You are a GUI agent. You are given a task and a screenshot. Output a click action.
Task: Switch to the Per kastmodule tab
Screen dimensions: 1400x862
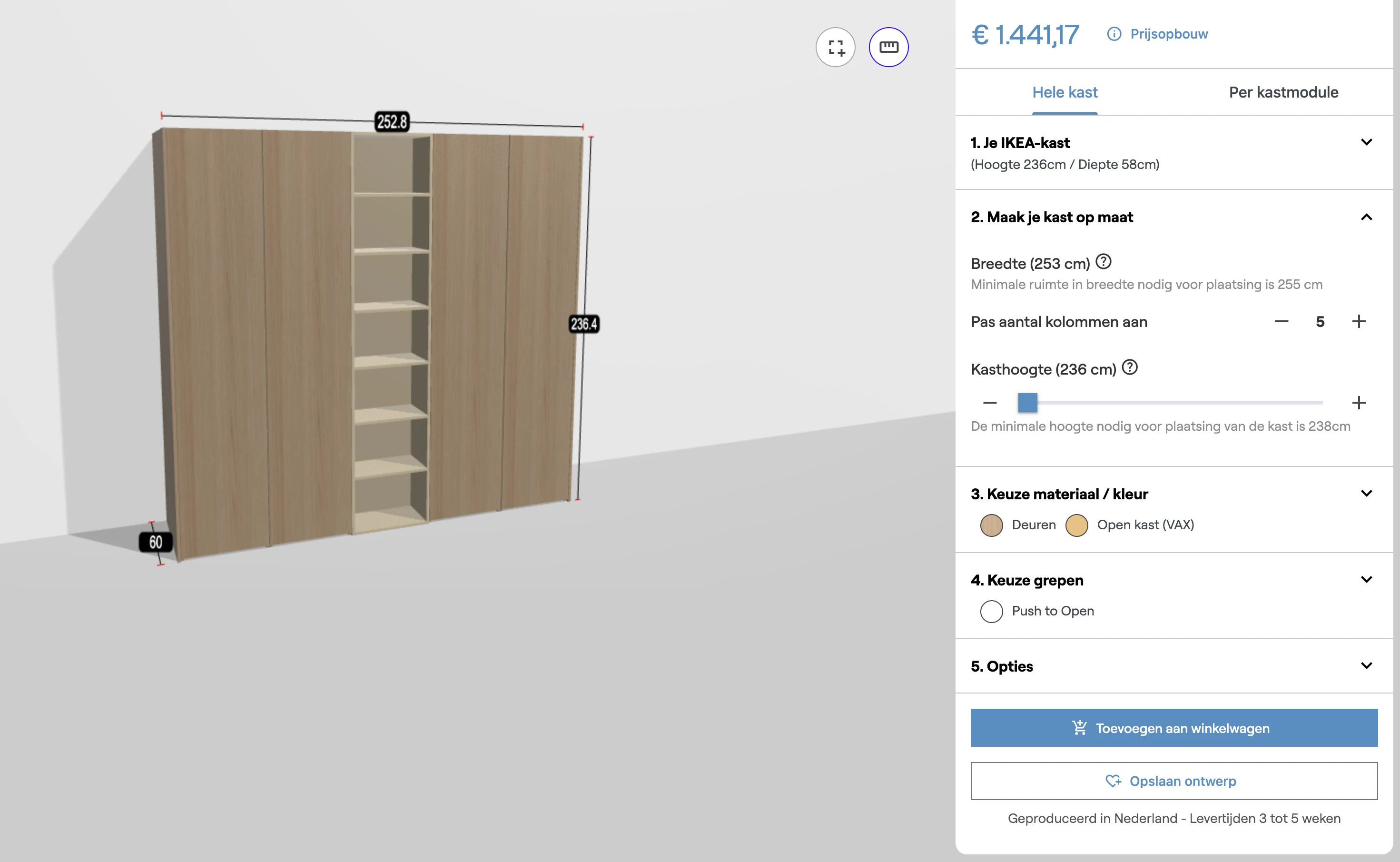[1283, 92]
